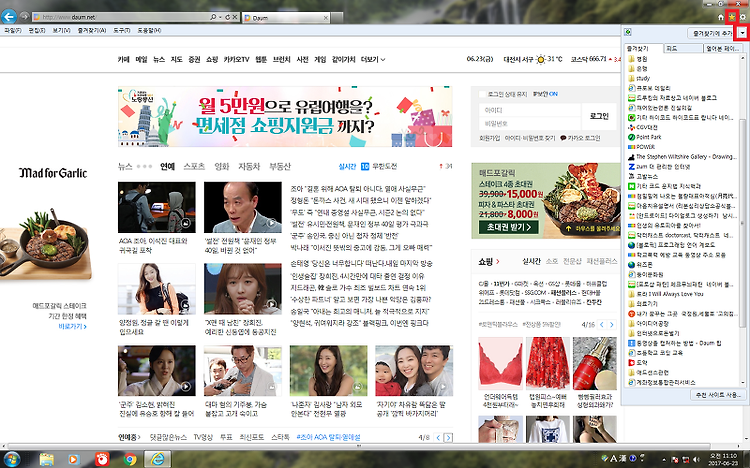Open address bar search dropdown arrow
This screenshot has width=750, height=468.
point(220,17)
